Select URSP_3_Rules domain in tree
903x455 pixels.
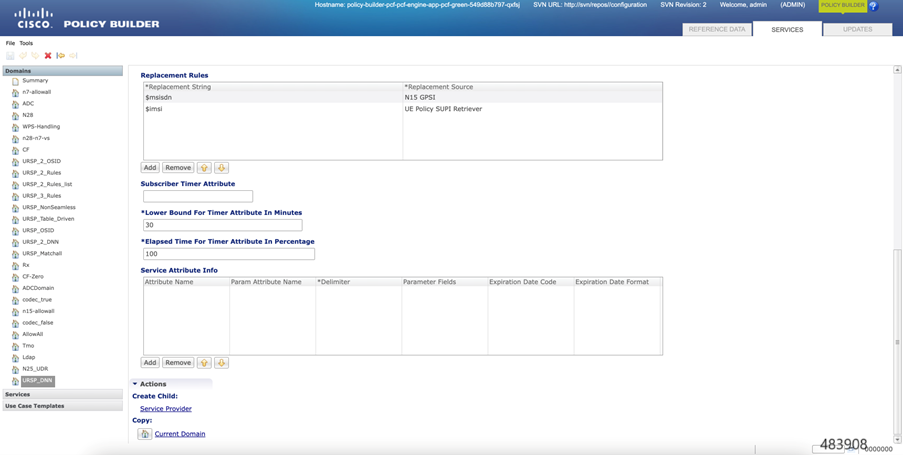41,196
